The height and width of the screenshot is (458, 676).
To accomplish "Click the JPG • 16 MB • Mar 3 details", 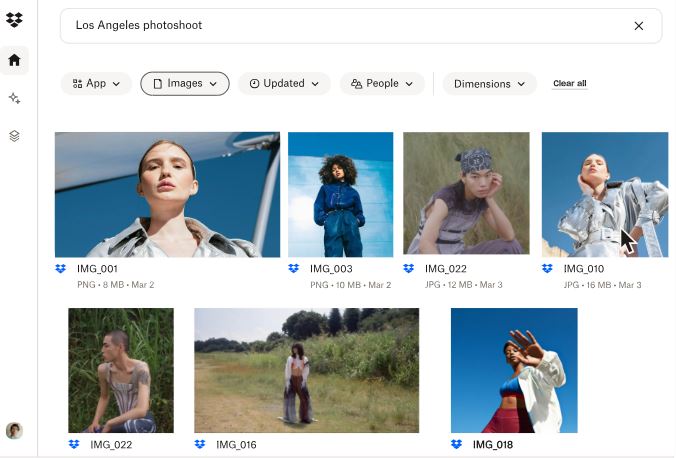I will 602,285.
